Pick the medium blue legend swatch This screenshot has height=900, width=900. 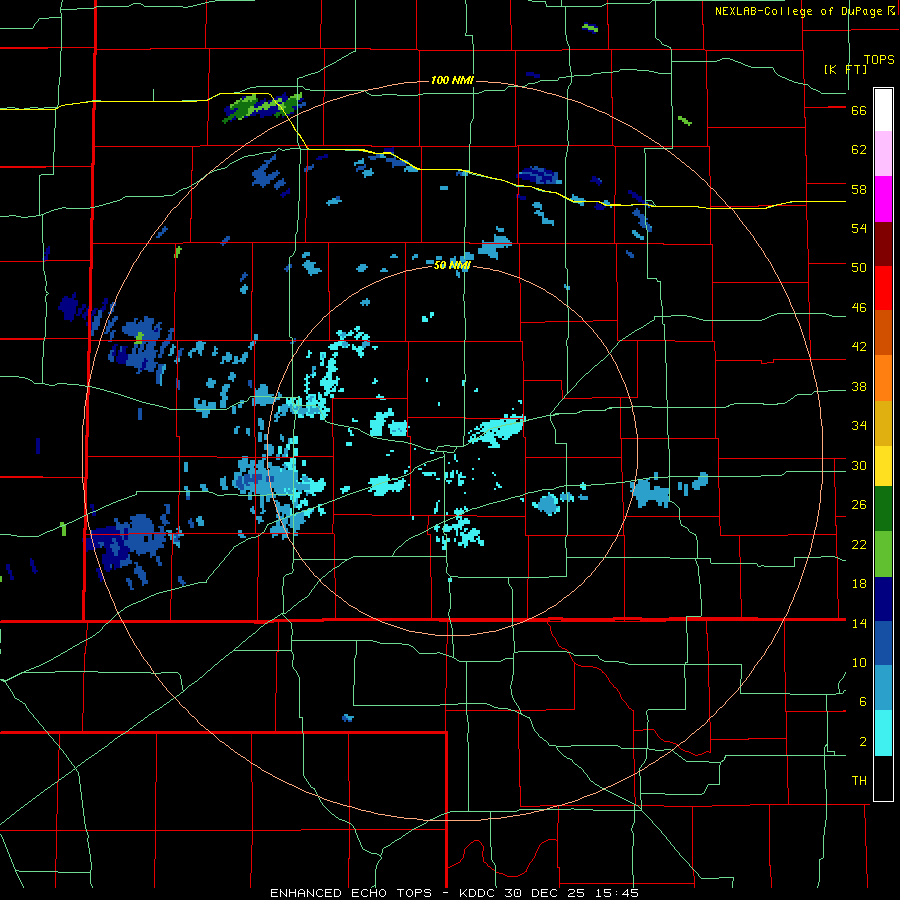point(883,643)
